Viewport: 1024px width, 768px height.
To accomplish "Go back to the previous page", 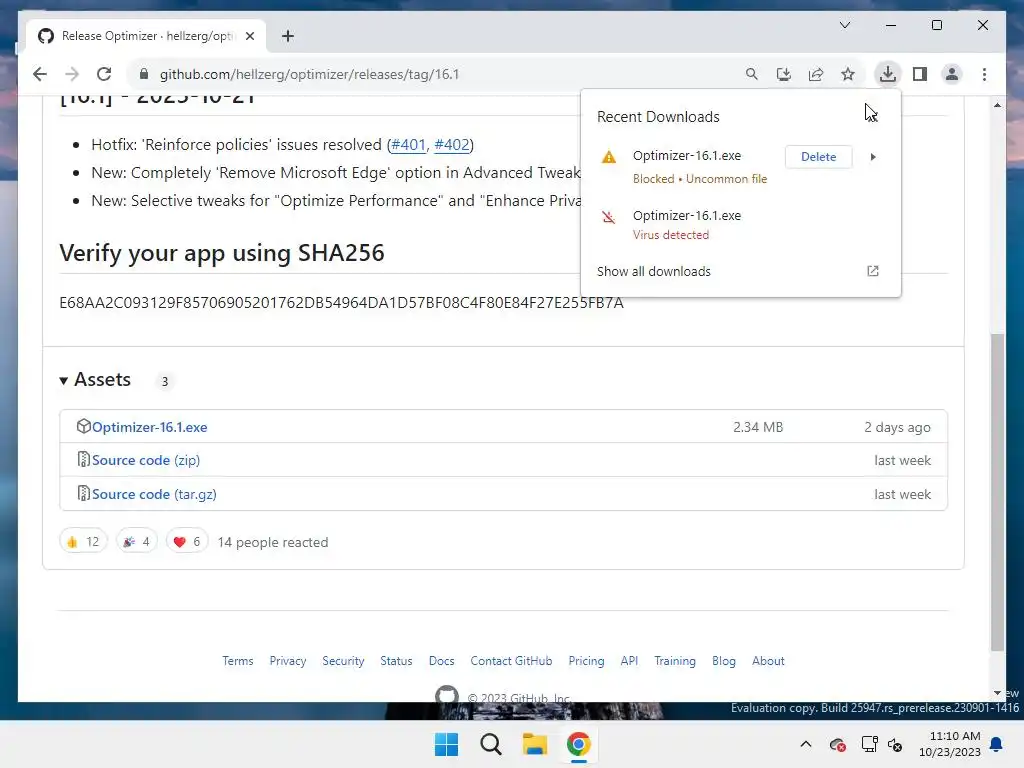I will pos(40,74).
